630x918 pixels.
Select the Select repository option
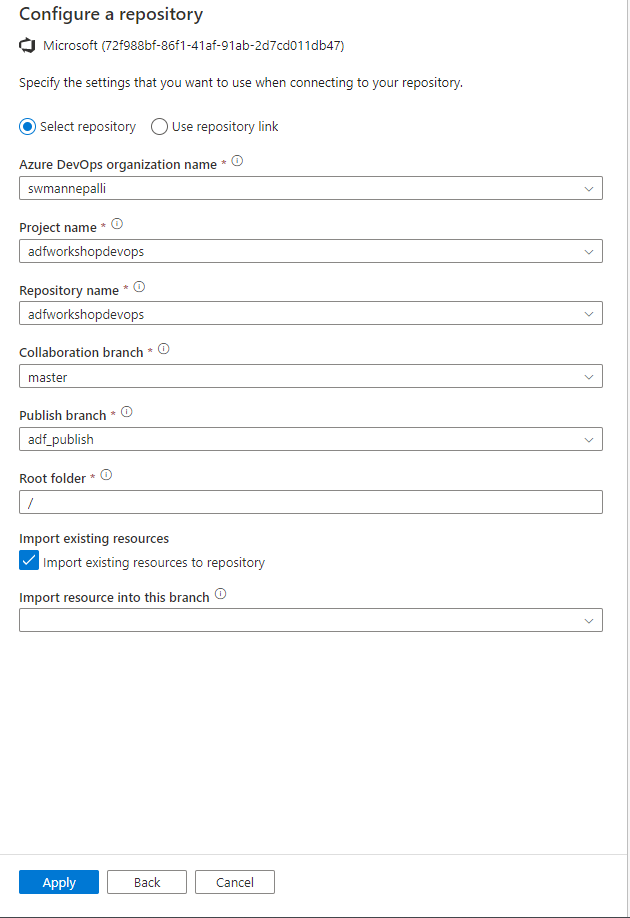click(29, 126)
